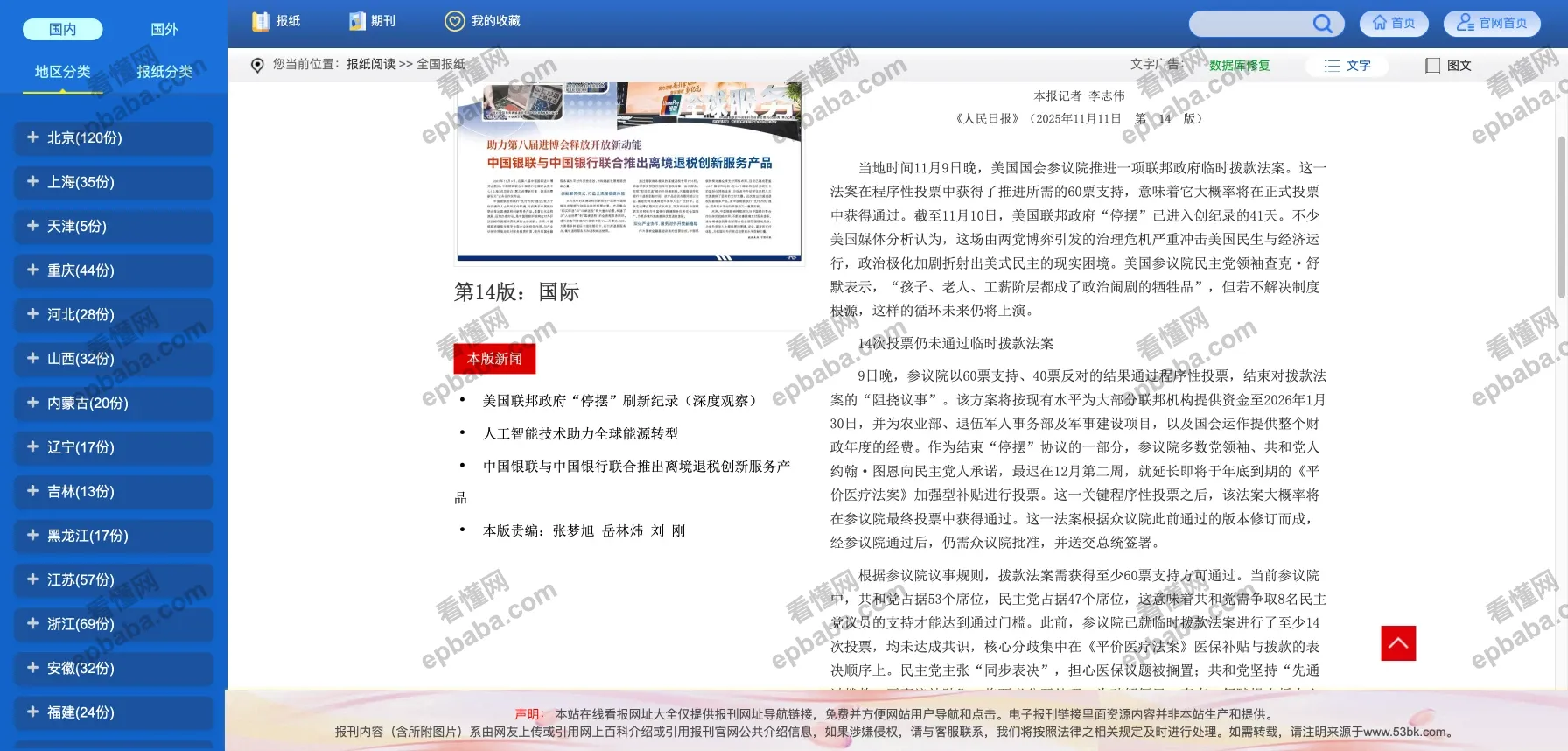Switch to 地区分类 tab

(x=62, y=72)
